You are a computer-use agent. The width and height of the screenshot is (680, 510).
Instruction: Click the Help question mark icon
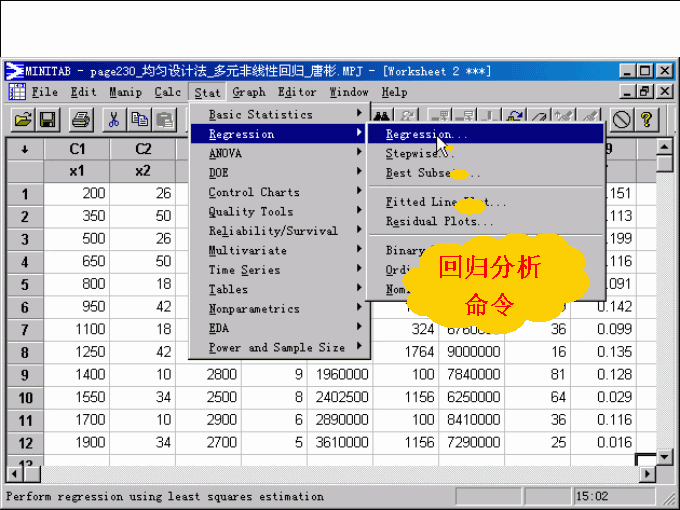coord(648,120)
